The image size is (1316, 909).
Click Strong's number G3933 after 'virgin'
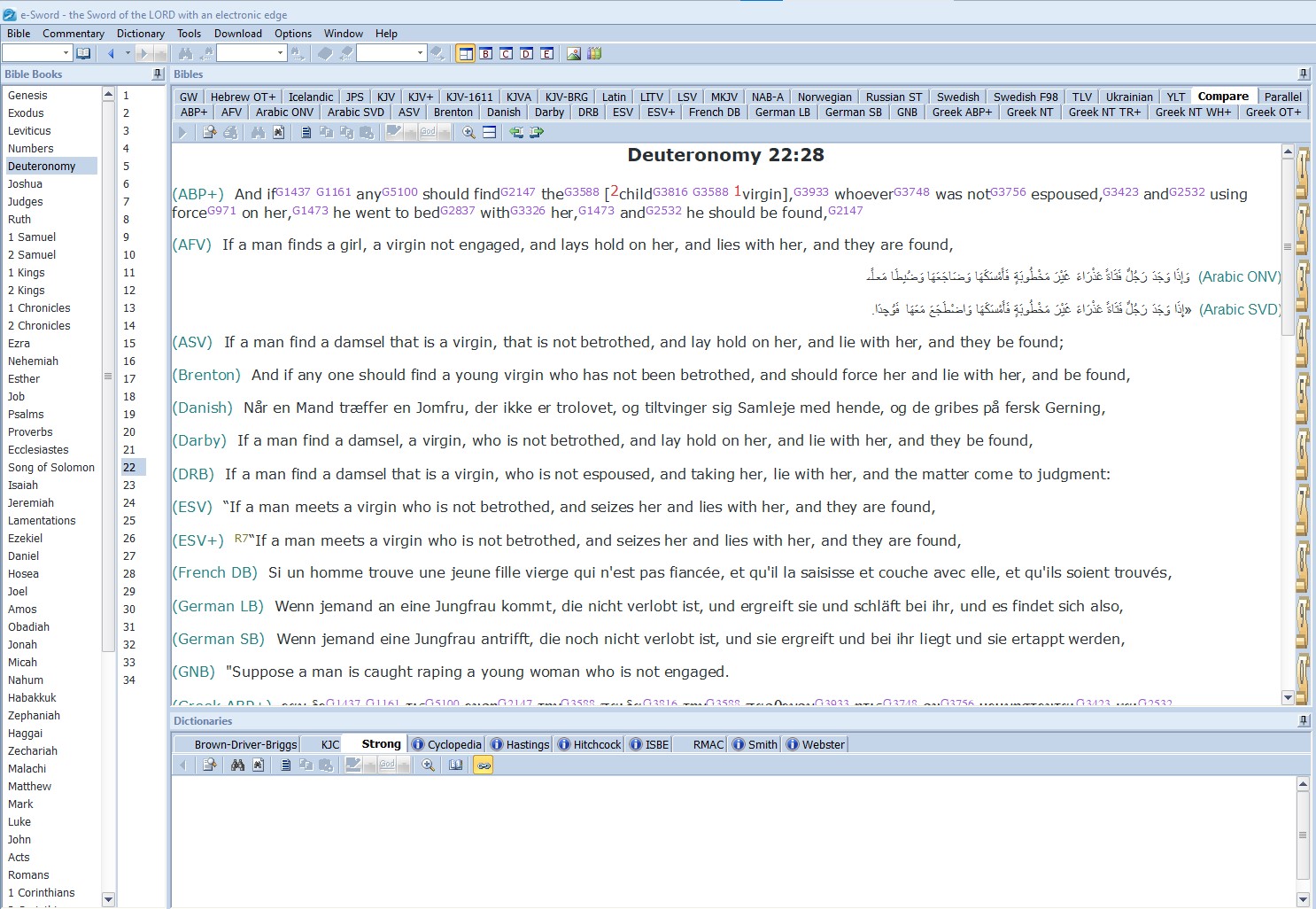coord(811,191)
